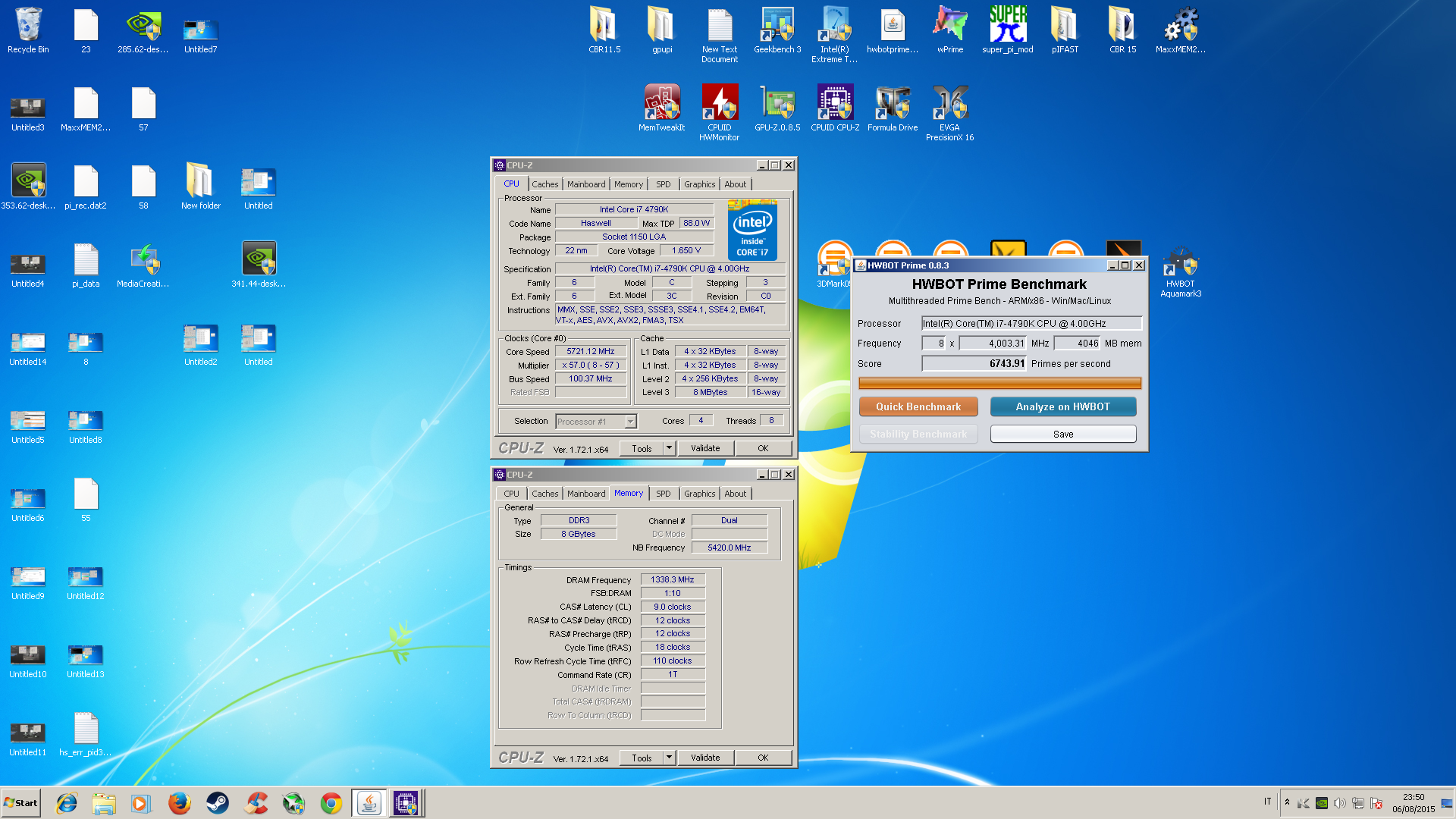
Task: Open the gpupi folder icon
Action: coord(662,31)
